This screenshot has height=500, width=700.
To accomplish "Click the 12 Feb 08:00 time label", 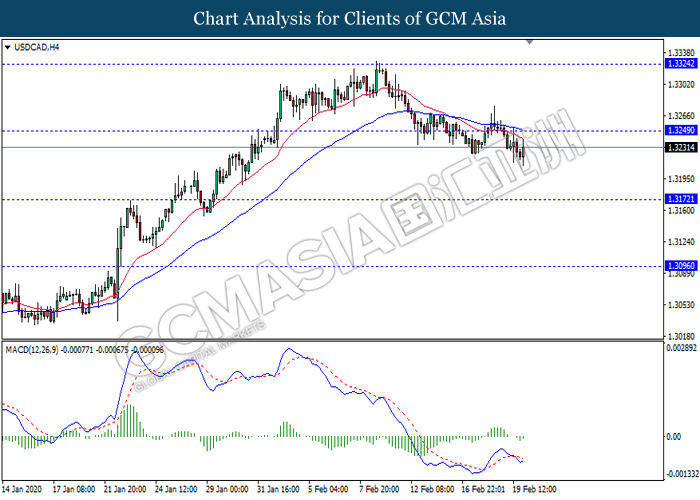I will click(432, 490).
